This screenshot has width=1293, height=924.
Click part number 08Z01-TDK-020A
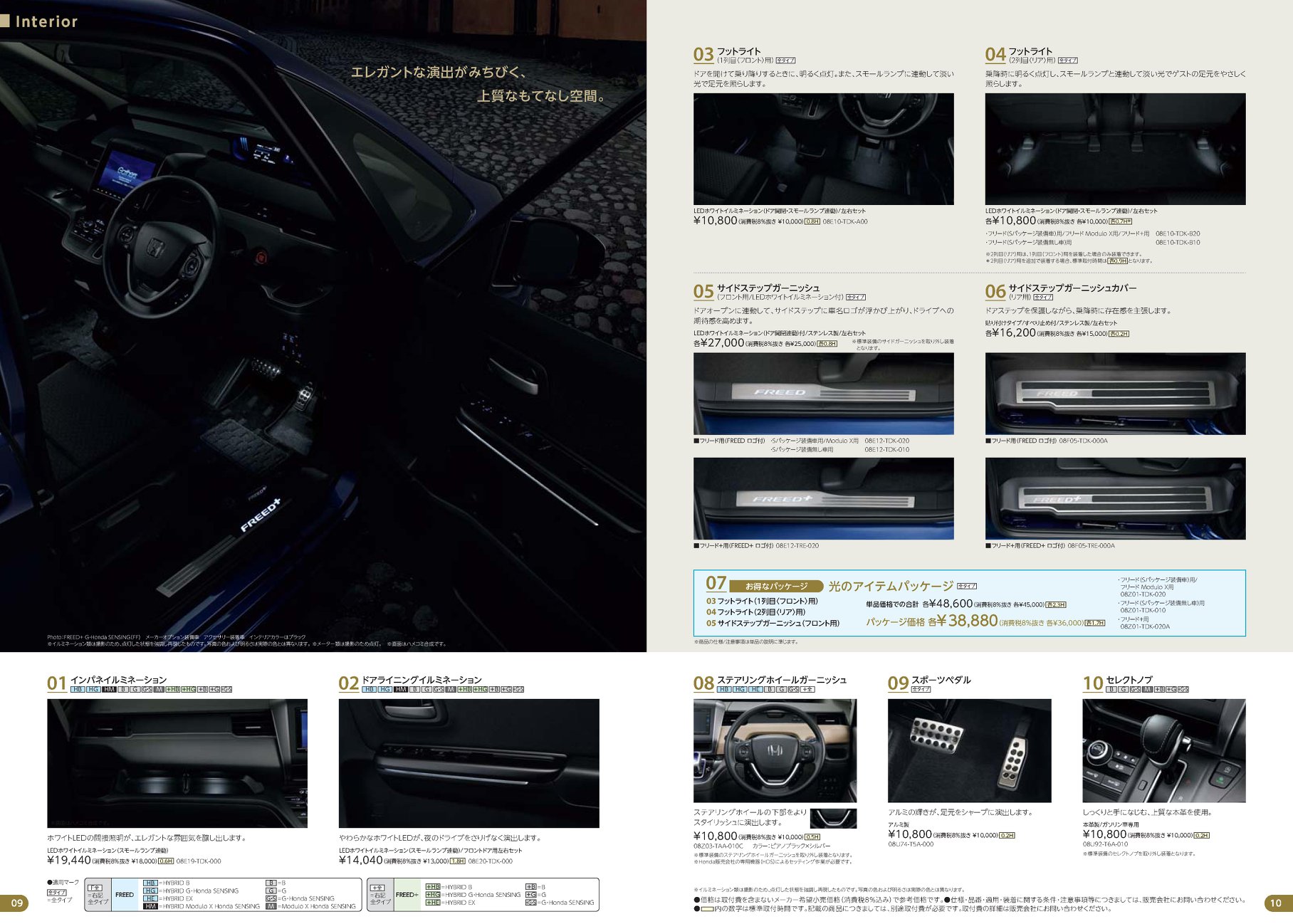click(x=1145, y=626)
